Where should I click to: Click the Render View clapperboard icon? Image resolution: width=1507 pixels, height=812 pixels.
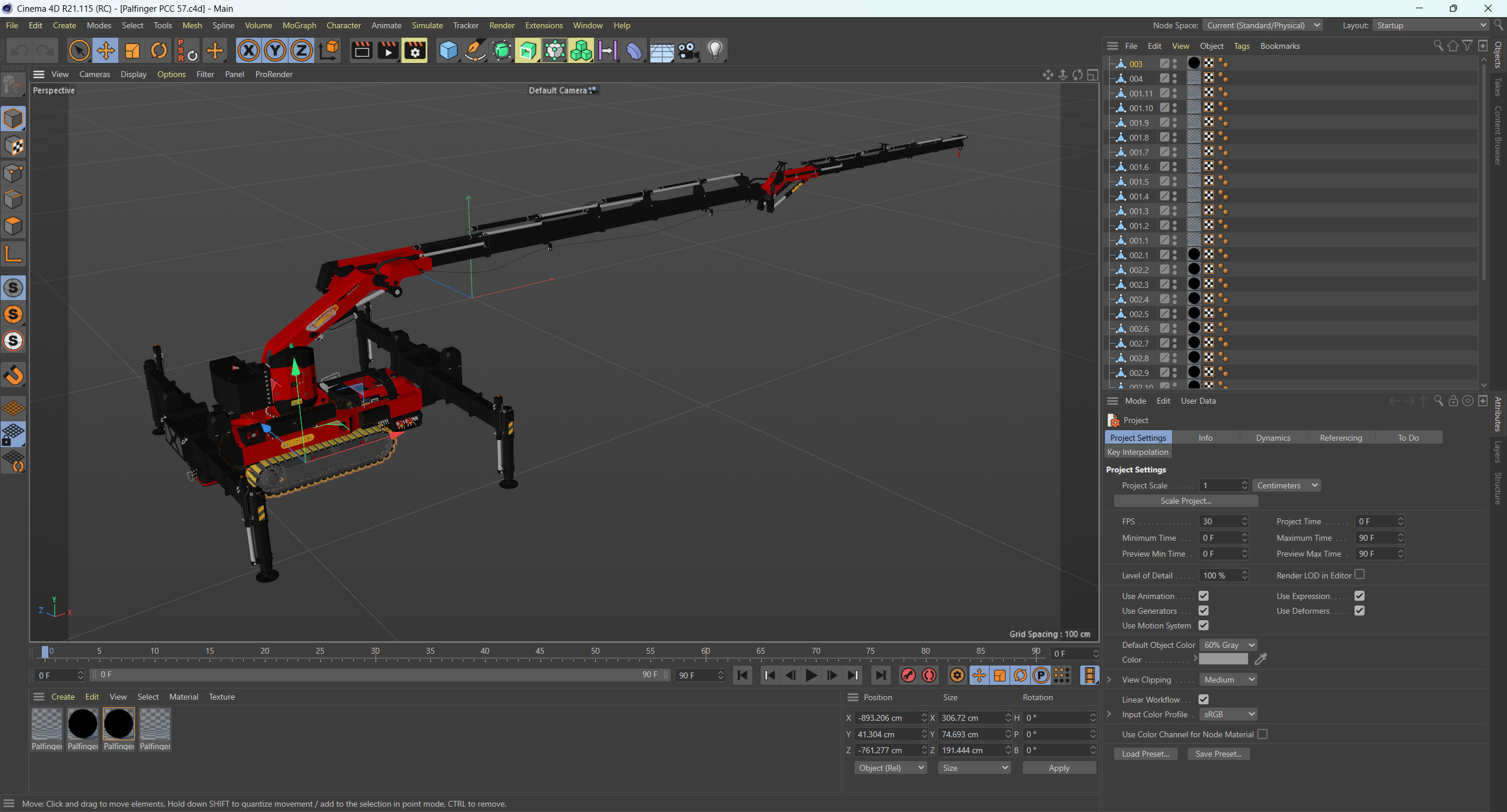[361, 51]
